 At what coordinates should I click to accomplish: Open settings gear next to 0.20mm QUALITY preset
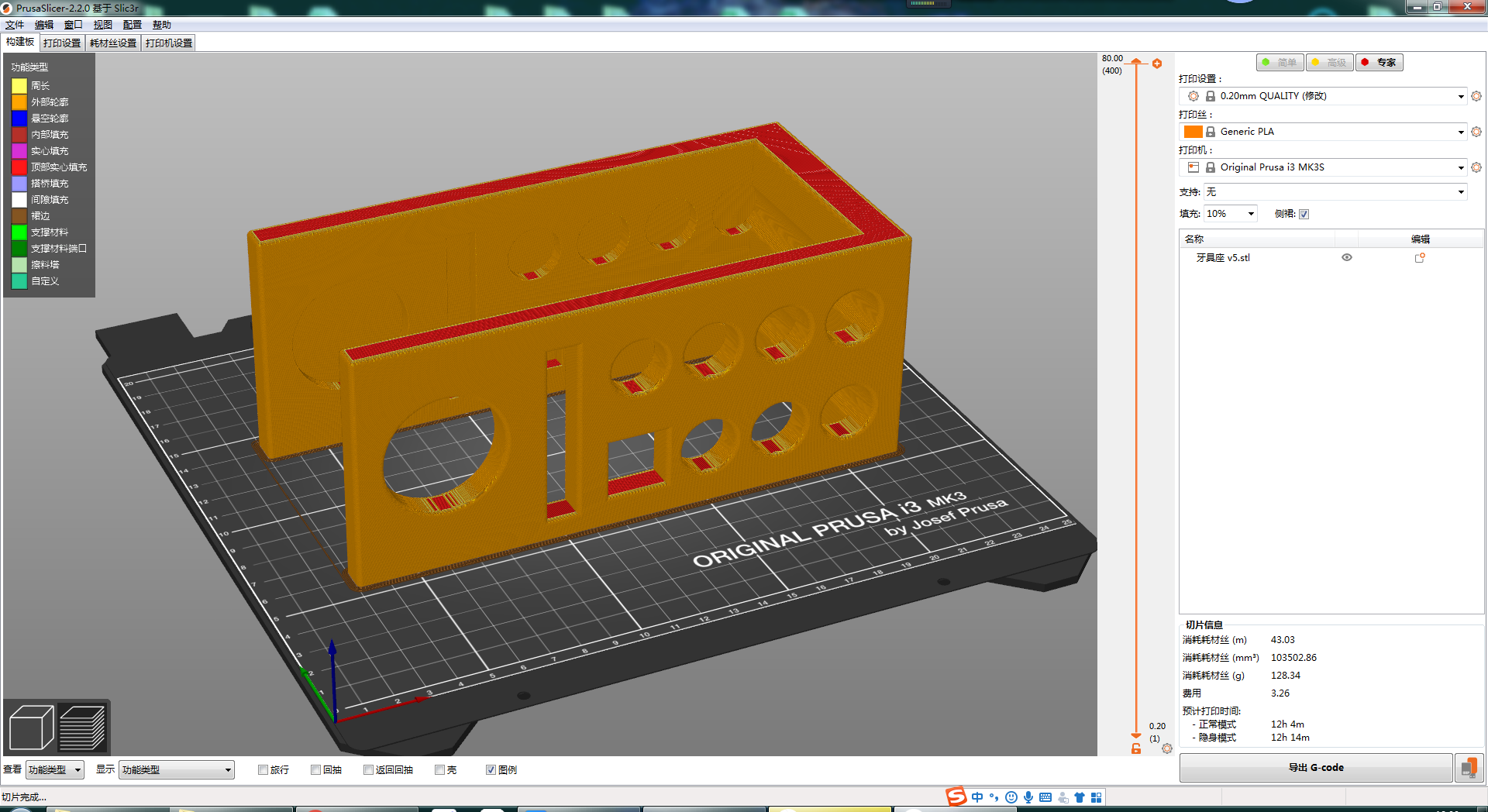[x=1476, y=96]
